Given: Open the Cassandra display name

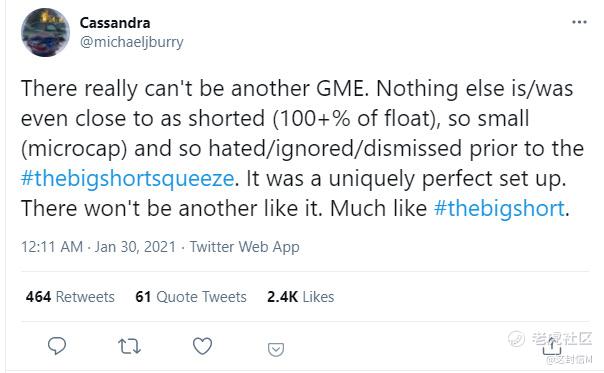Looking at the screenshot, I should pos(115,23).
